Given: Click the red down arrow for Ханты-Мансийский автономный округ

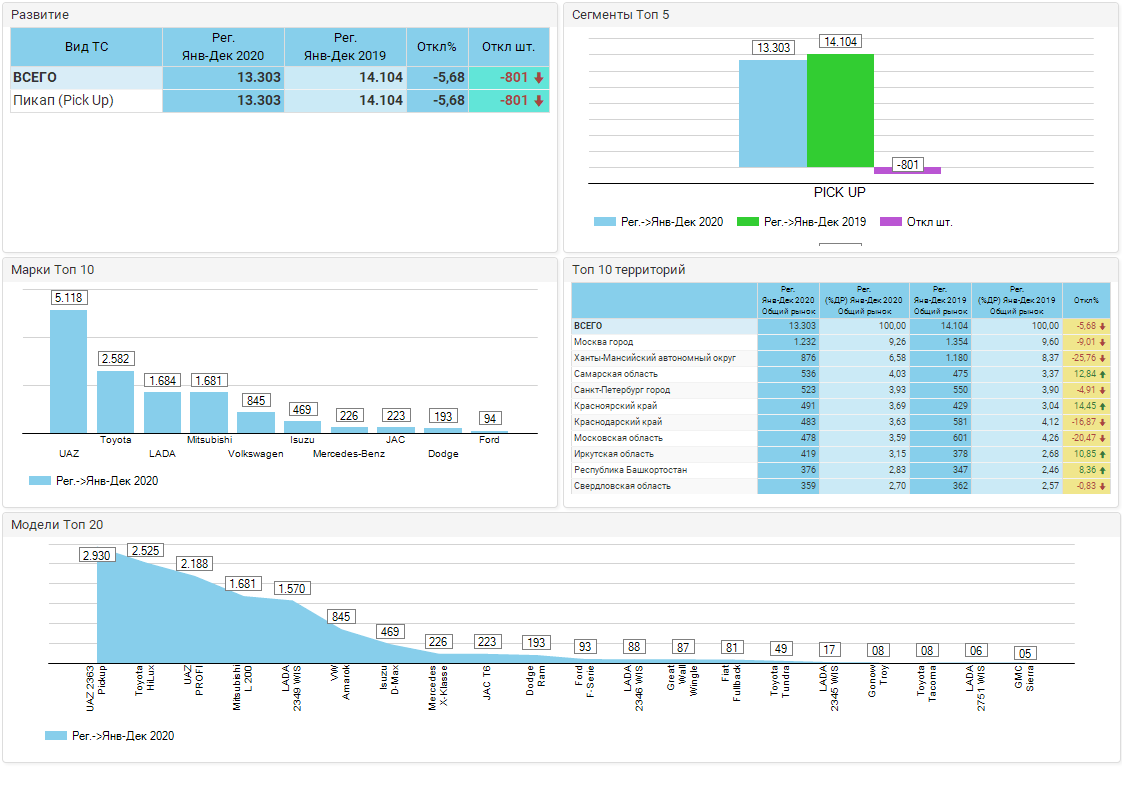Looking at the screenshot, I should coord(1103,358).
